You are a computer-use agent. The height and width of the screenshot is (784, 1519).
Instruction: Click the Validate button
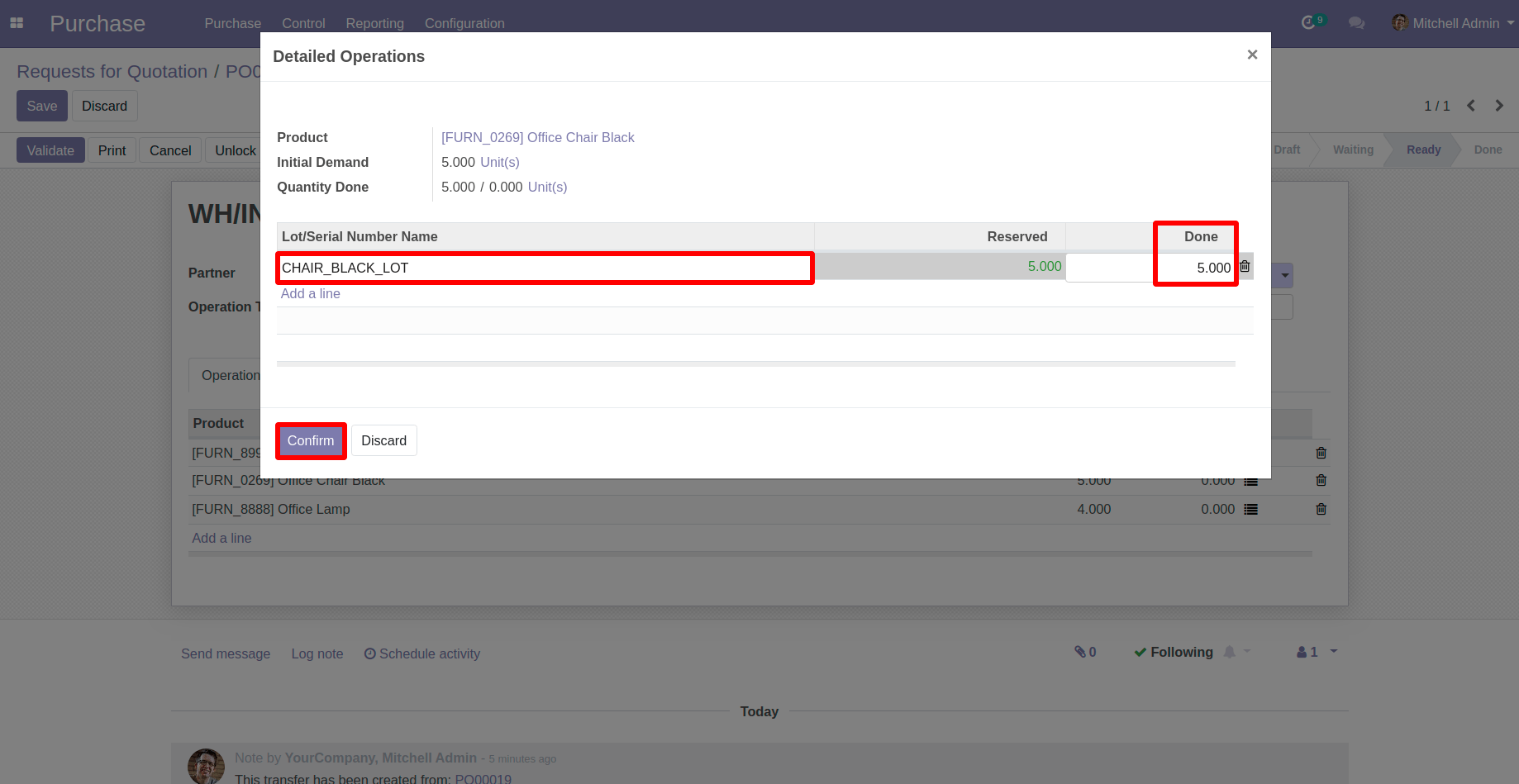click(50, 150)
